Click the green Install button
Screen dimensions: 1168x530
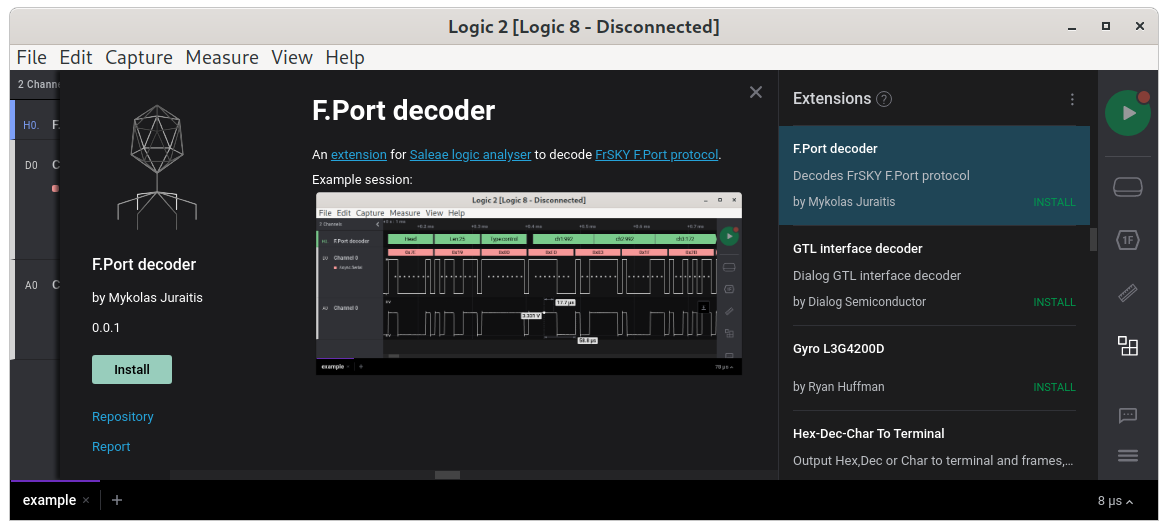132,369
